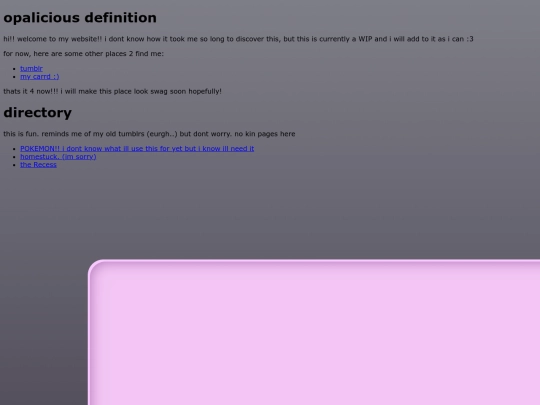The image size is (540, 405).
Task: Click the pink rounded panel
Action: click(x=314, y=332)
